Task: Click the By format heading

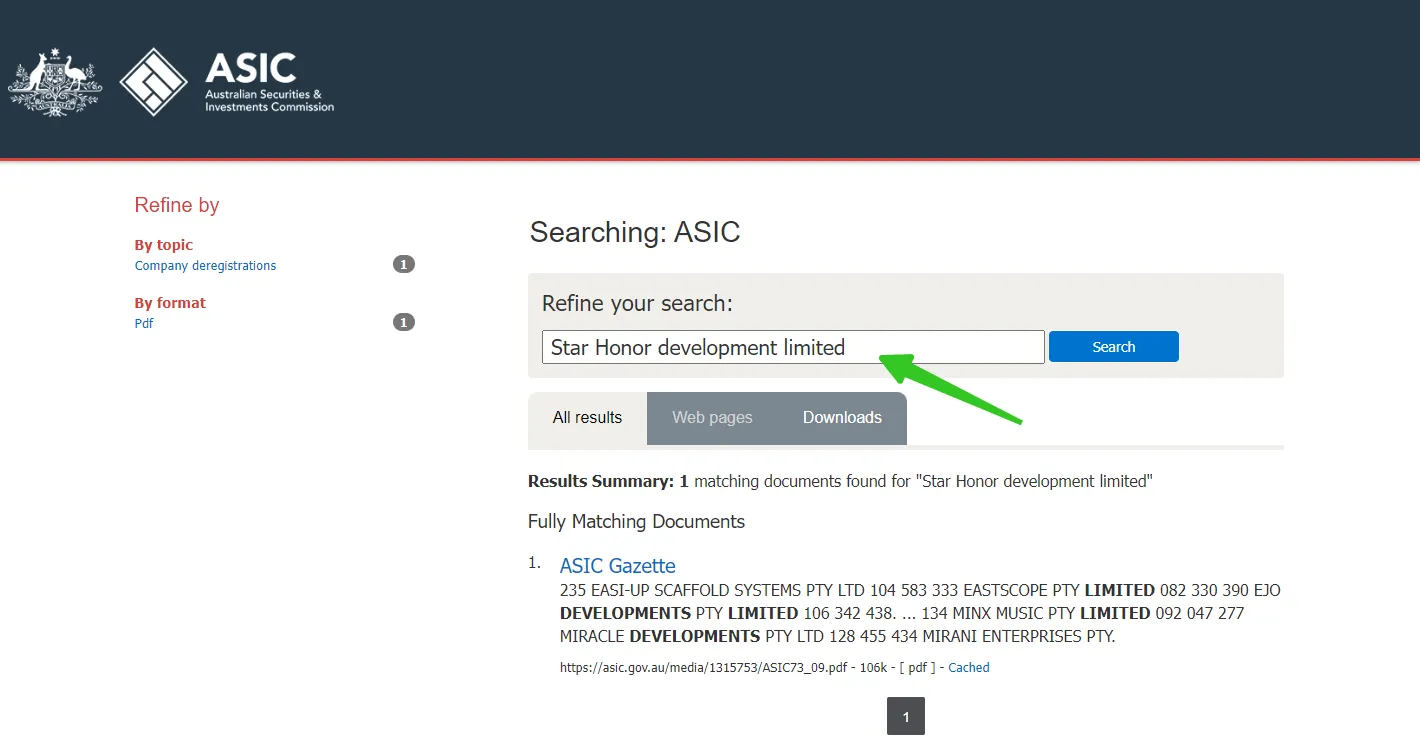Action: point(170,303)
